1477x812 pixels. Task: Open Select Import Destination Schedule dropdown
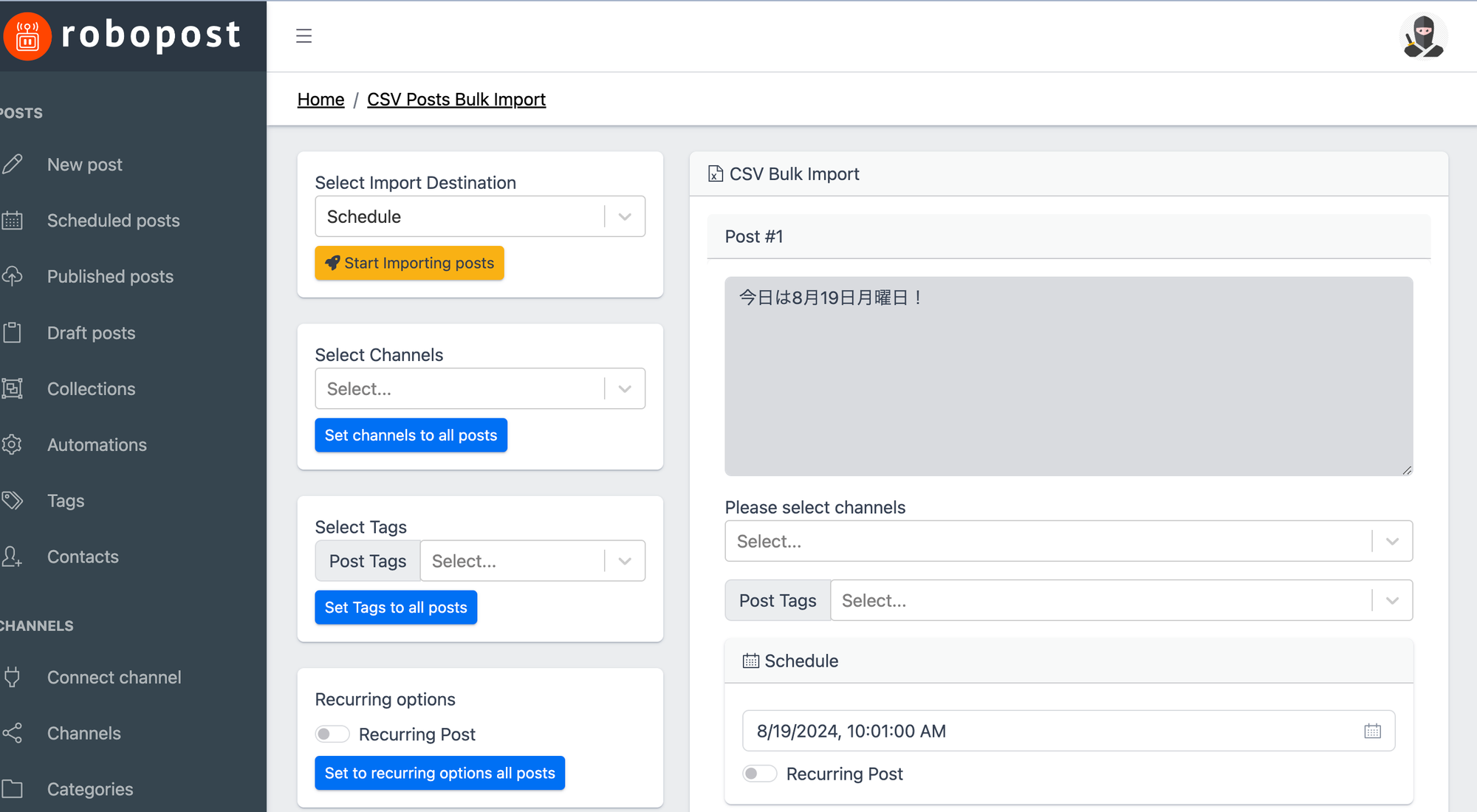coord(480,216)
